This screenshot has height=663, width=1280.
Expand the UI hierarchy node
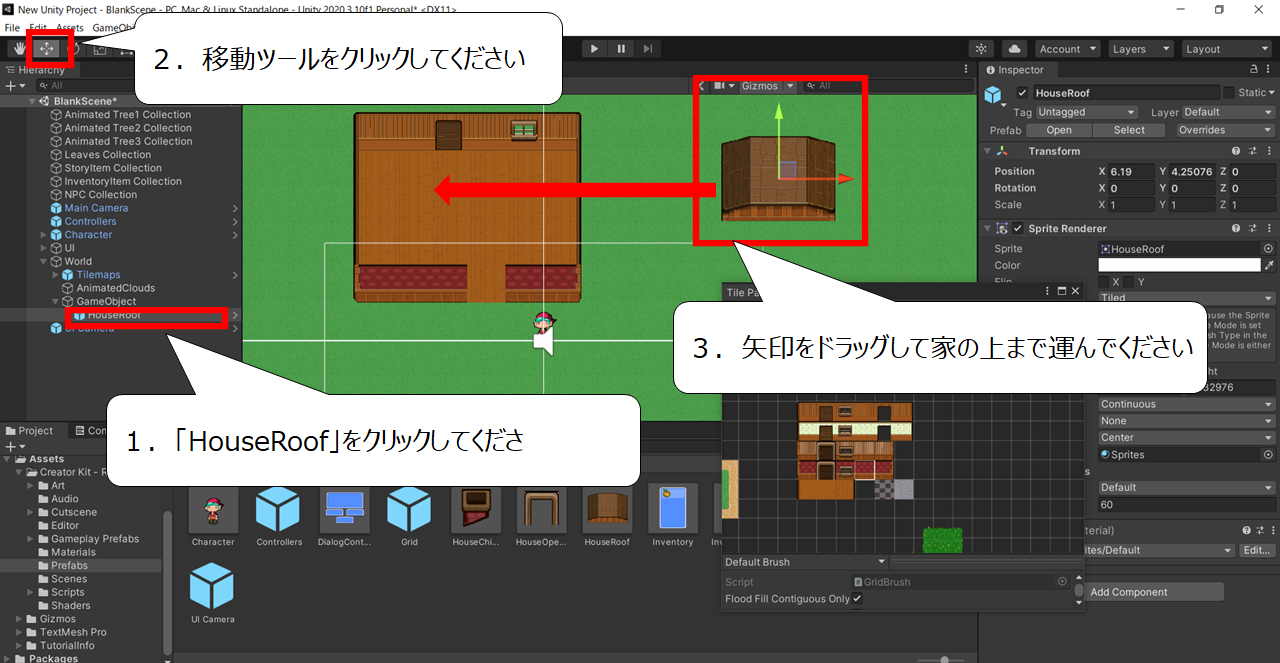(x=44, y=248)
